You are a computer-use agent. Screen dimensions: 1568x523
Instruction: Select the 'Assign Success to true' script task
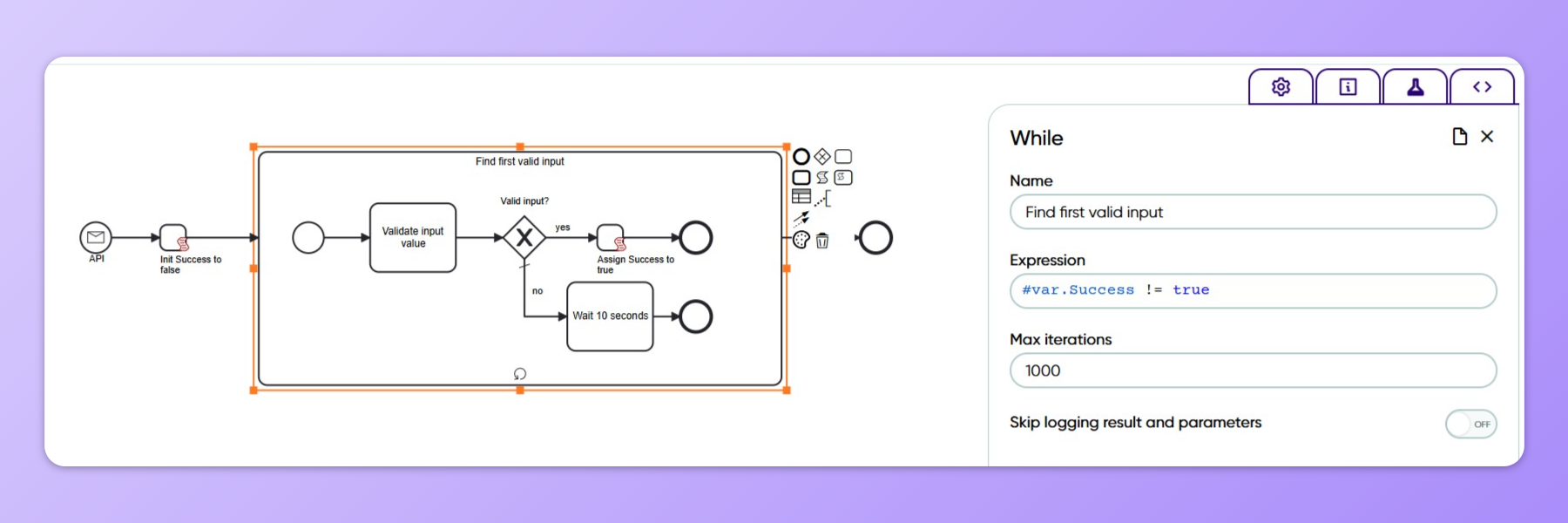coord(611,237)
